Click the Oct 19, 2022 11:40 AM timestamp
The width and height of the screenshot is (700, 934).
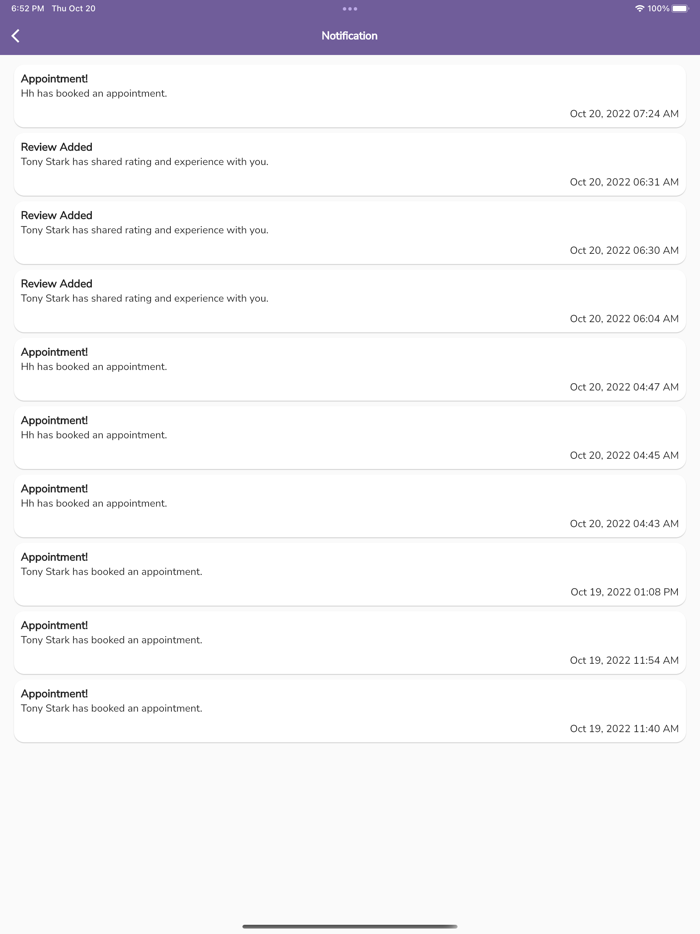(624, 729)
